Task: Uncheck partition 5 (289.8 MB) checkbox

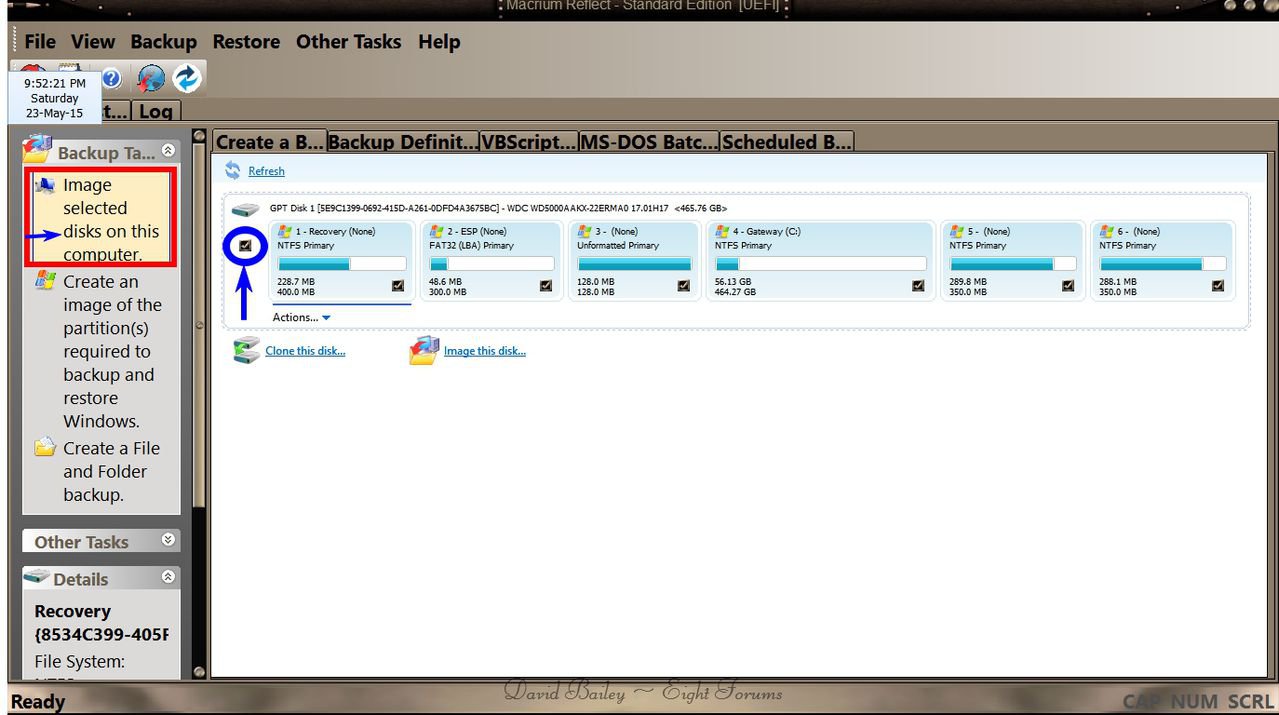Action: [1068, 285]
